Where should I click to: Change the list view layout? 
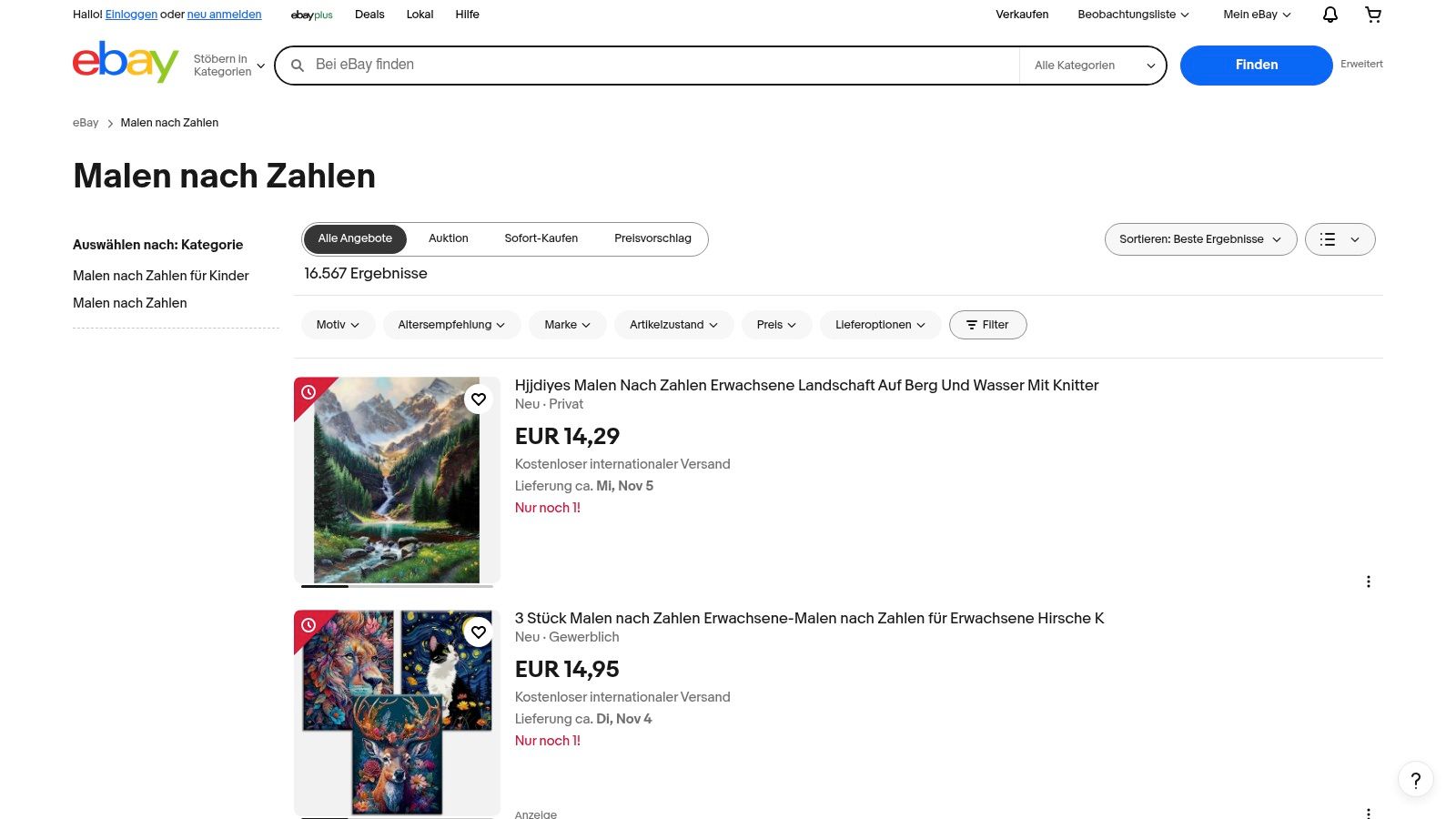click(x=1340, y=238)
